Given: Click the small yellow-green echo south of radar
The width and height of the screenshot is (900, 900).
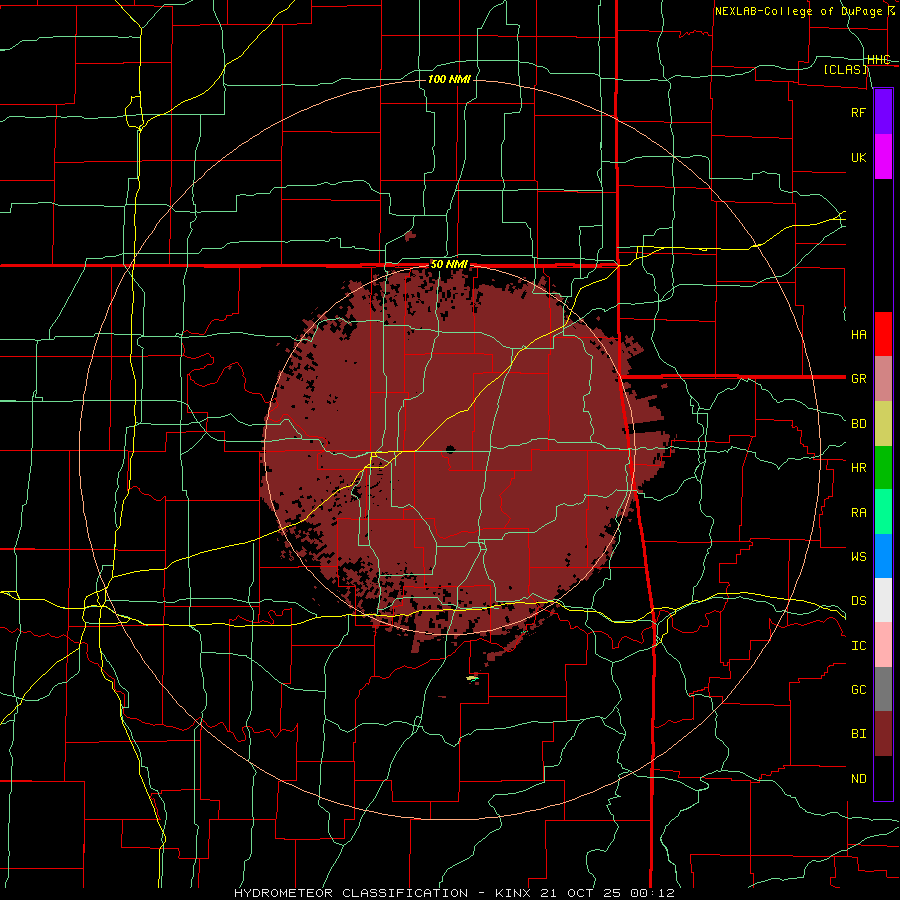Looking at the screenshot, I should 472,678.
